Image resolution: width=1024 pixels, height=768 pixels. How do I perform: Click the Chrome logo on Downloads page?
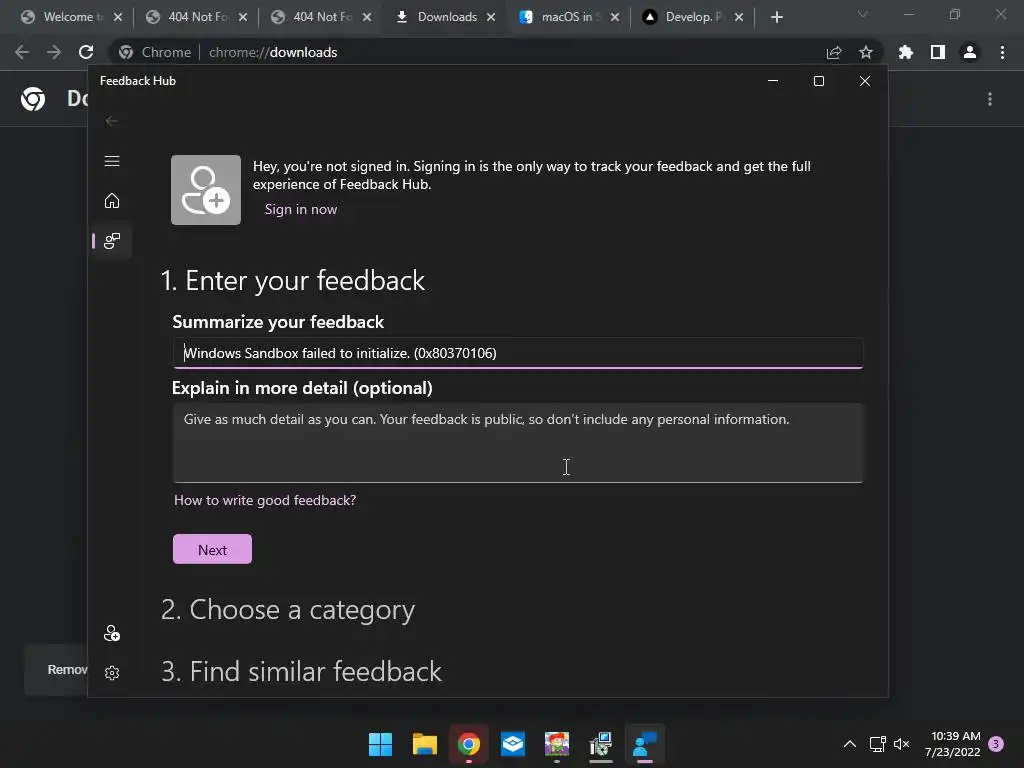[x=33, y=99]
